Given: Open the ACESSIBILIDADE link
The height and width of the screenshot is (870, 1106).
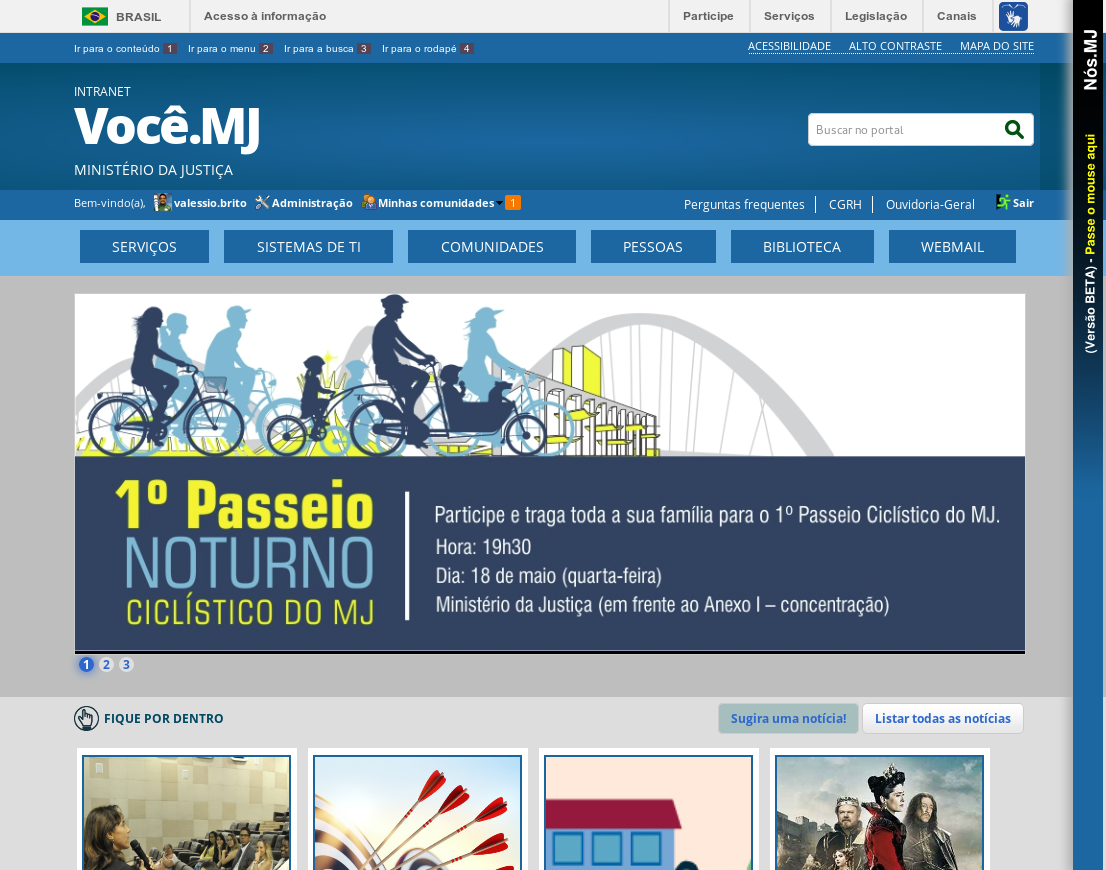Looking at the screenshot, I should (789, 47).
